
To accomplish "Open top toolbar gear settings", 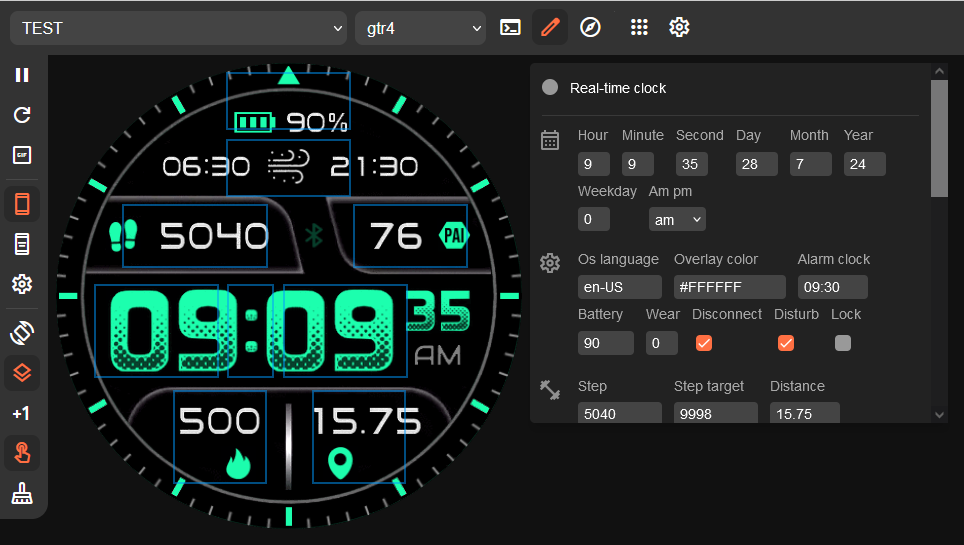I will (679, 28).
